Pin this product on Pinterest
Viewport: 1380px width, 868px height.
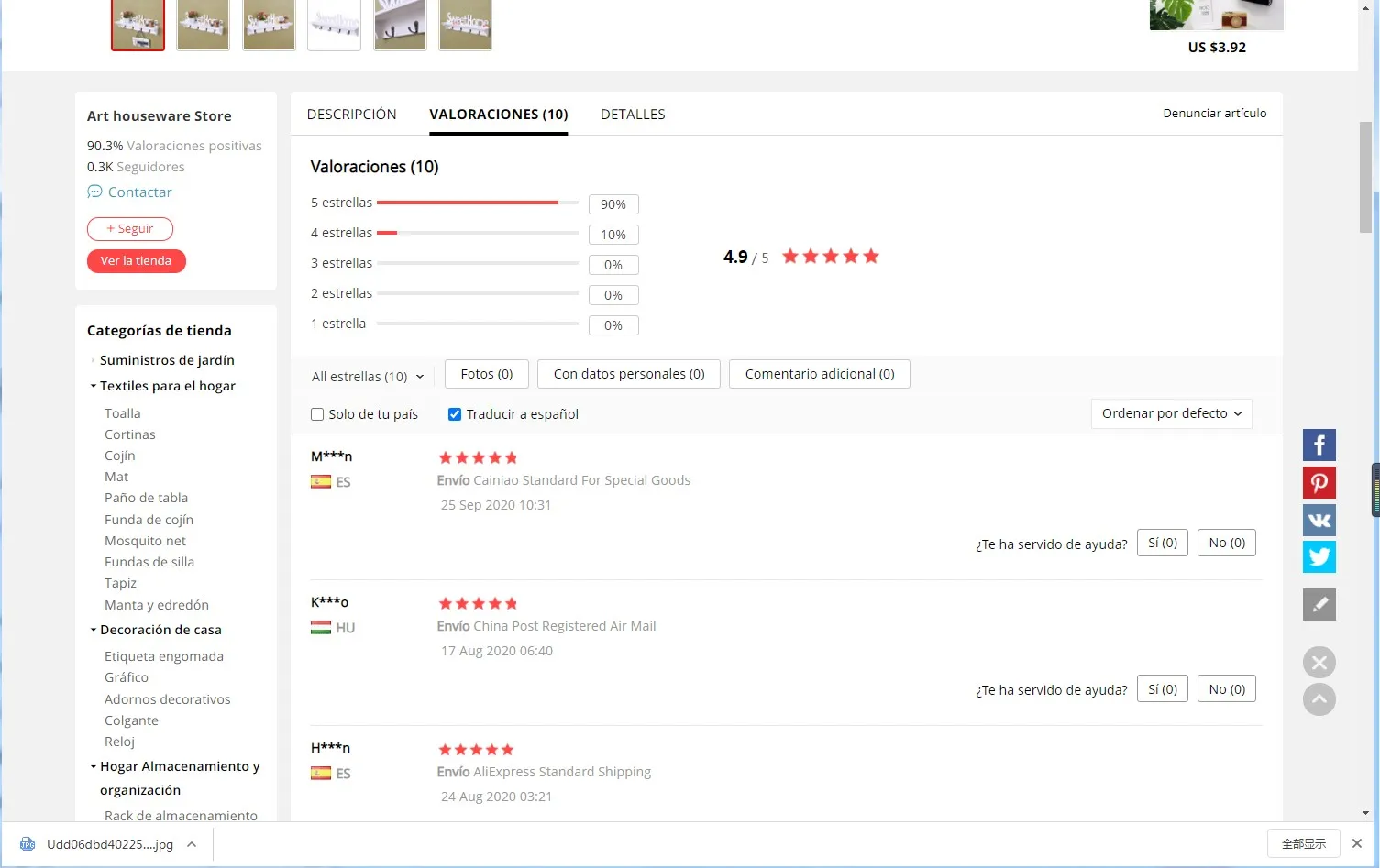[1319, 483]
